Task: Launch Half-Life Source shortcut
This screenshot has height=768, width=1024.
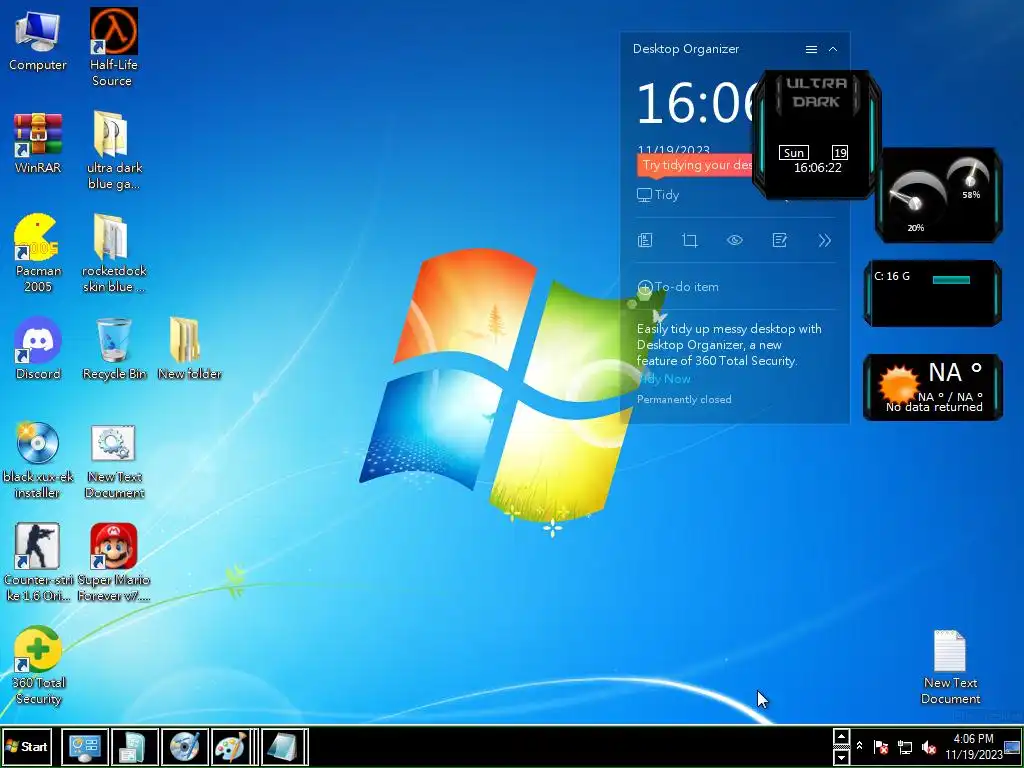Action: coord(113,47)
